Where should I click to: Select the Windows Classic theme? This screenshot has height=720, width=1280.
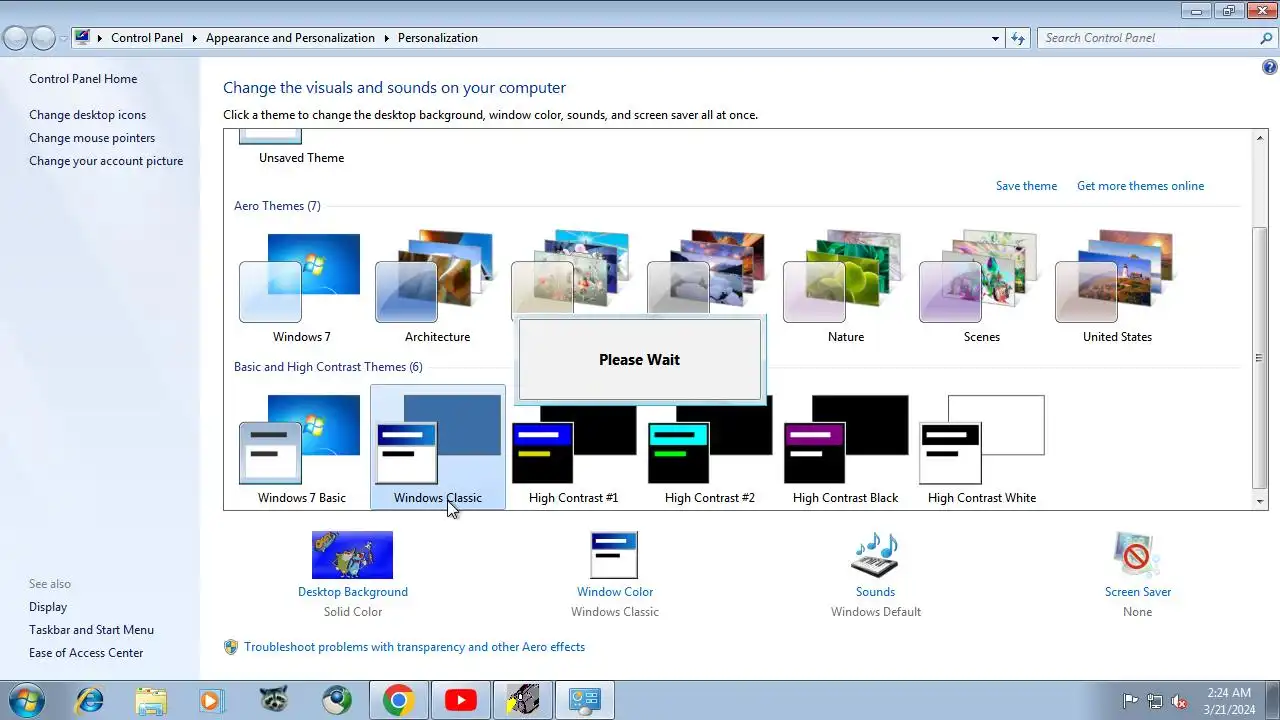437,447
